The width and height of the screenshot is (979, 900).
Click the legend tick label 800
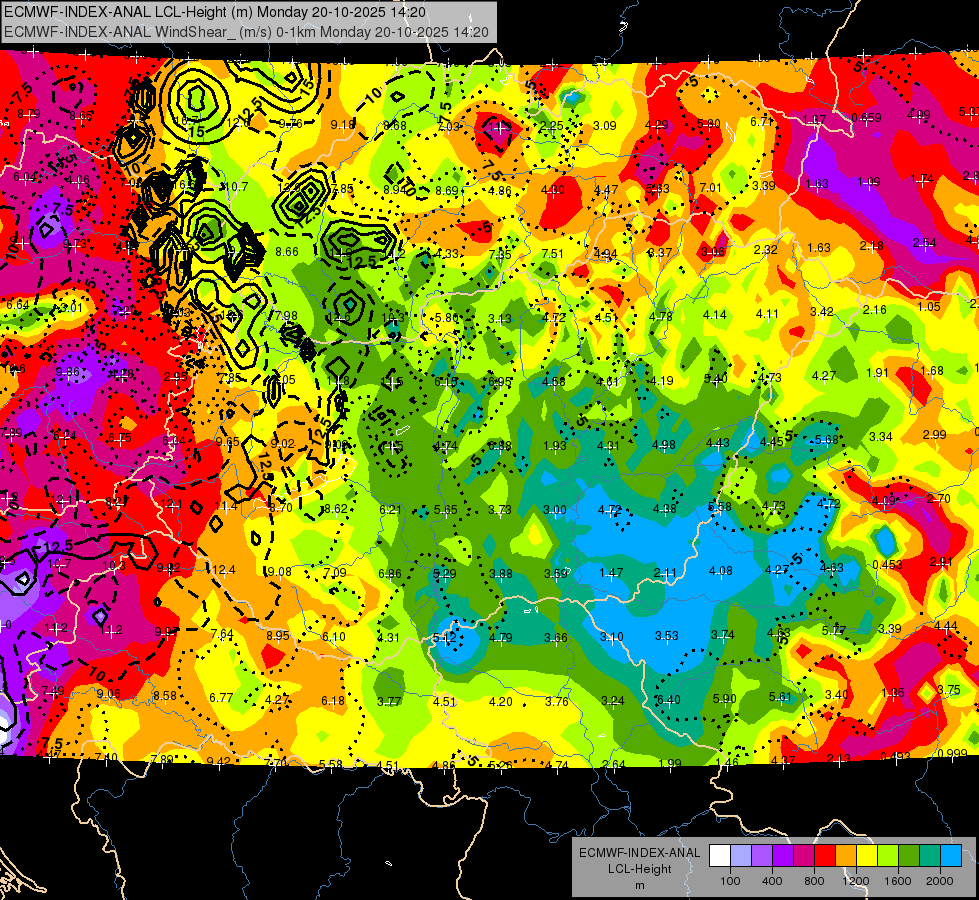(x=814, y=881)
